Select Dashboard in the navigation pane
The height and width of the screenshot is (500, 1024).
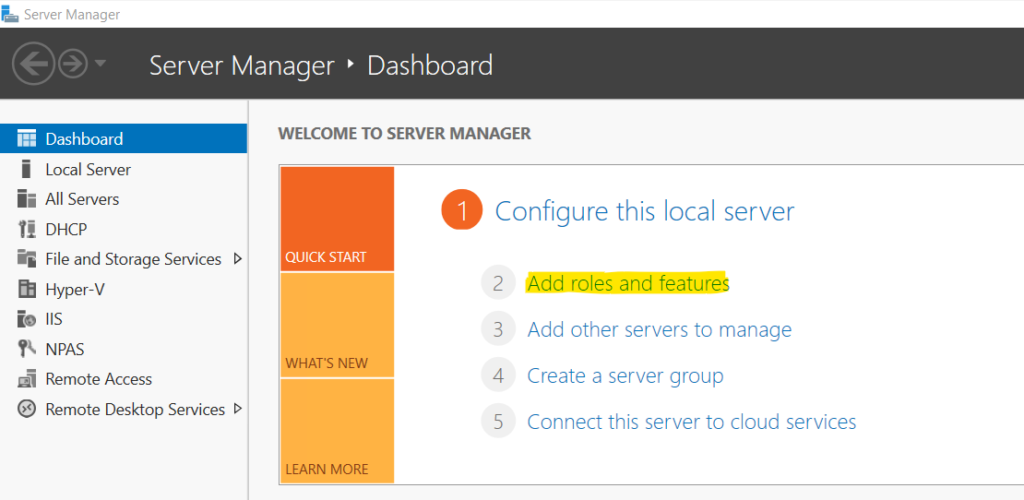click(x=123, y=138)
